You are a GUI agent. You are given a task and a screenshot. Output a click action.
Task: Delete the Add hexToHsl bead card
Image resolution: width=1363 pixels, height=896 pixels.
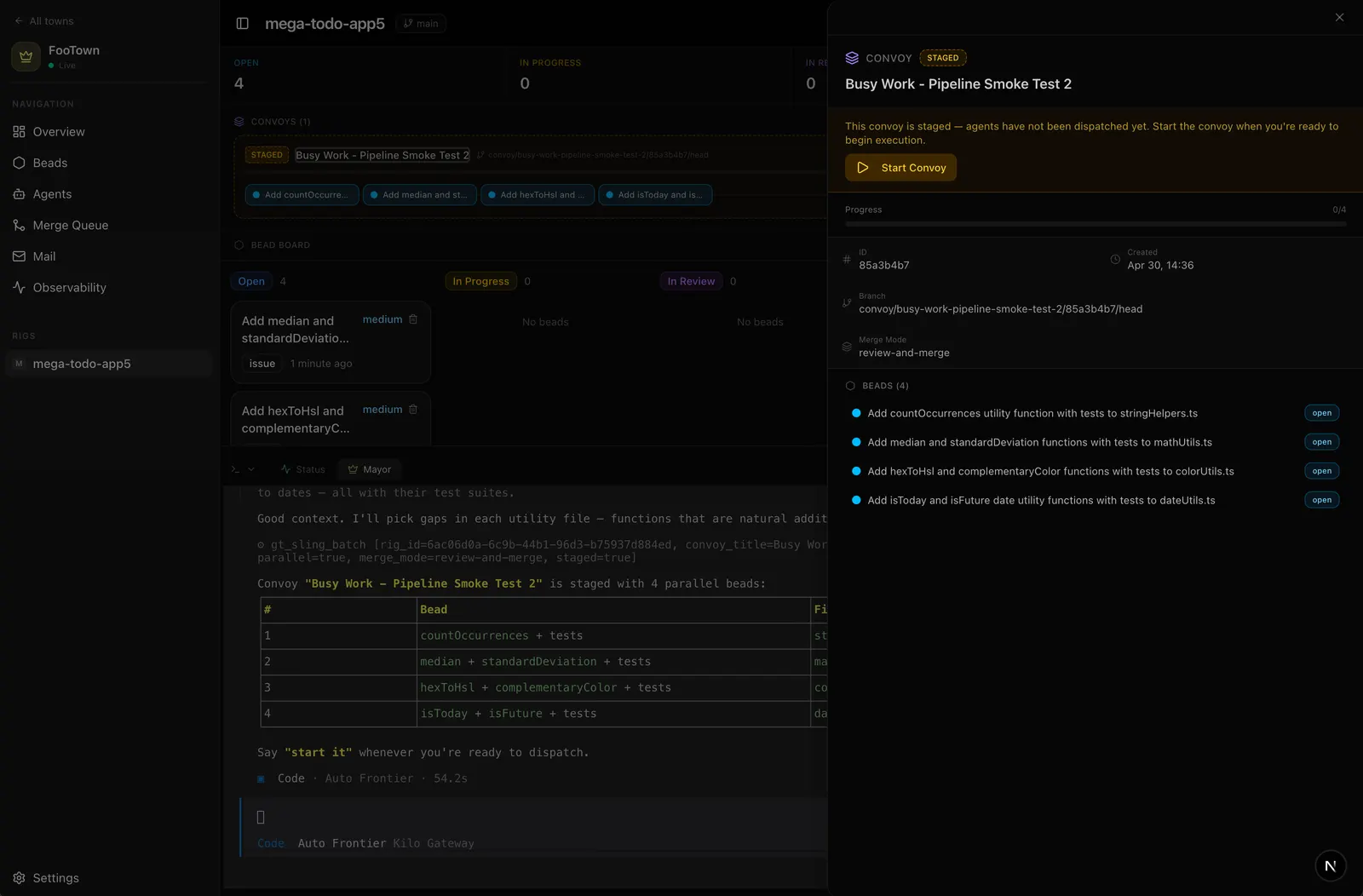pyautogui.click(x=413, y=410)
